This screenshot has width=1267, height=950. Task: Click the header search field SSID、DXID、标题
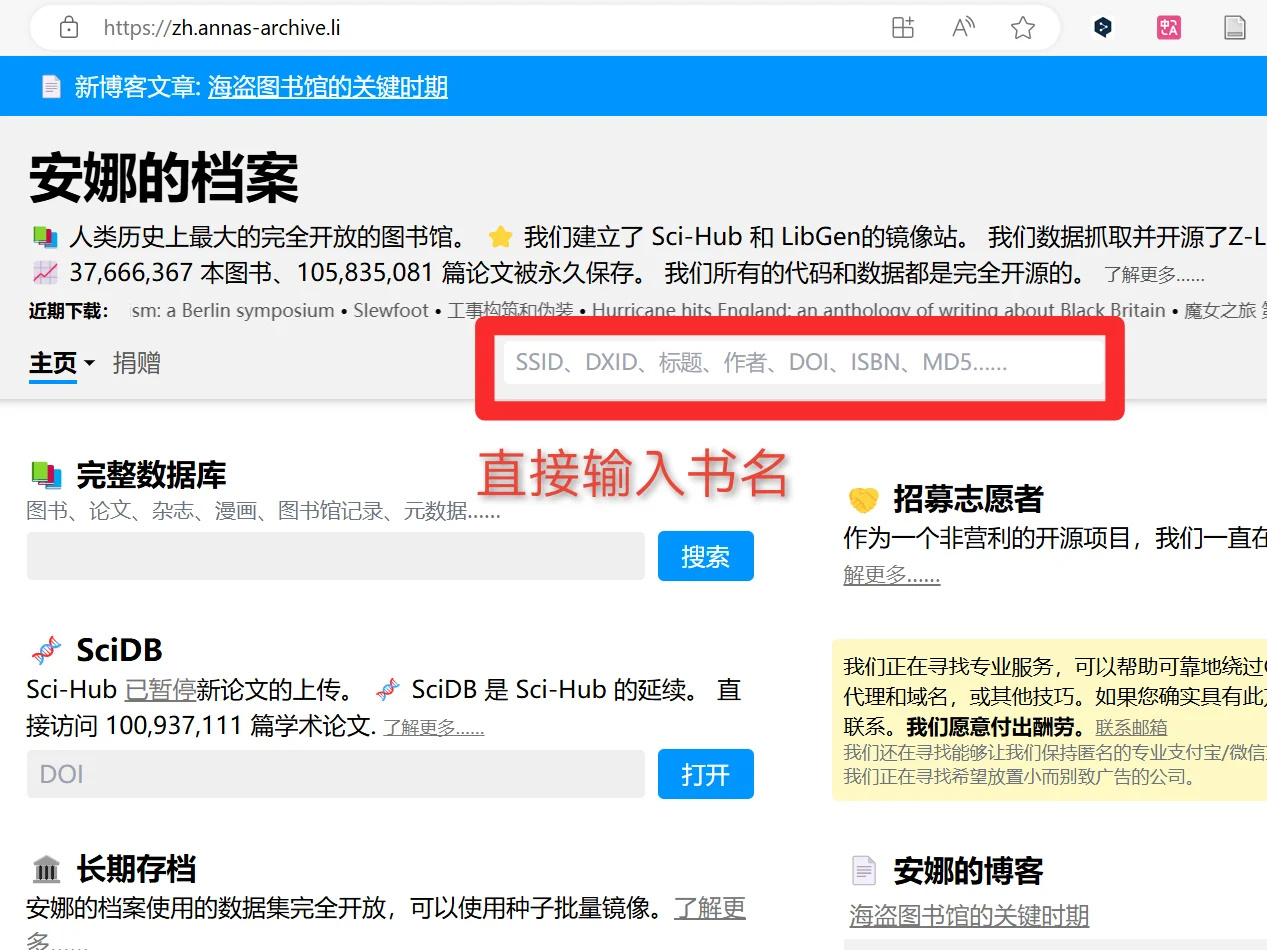click(804, 362)
